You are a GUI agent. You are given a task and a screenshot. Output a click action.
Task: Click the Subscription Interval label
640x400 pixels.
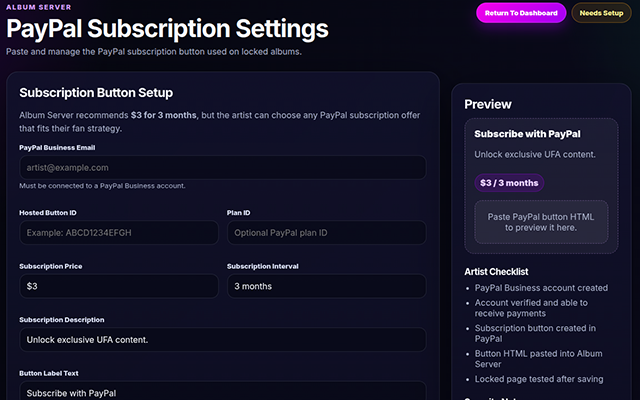pos(262,266)
